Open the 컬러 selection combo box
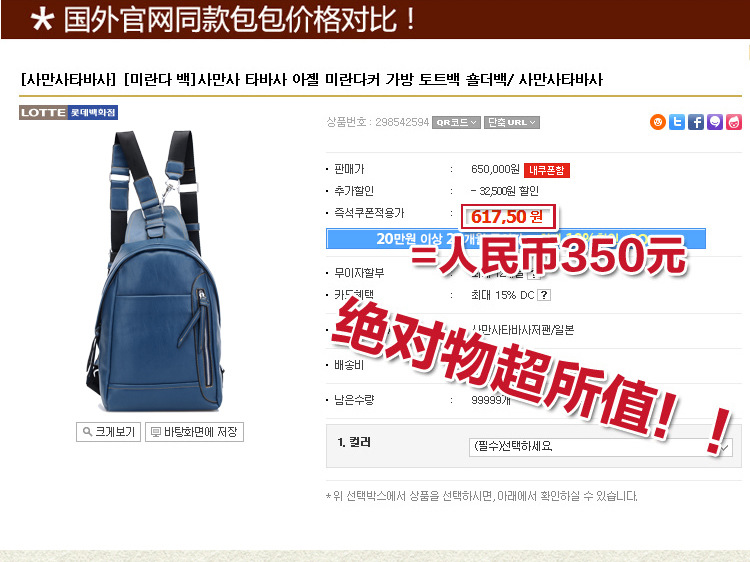 click(x=600, y=447)
